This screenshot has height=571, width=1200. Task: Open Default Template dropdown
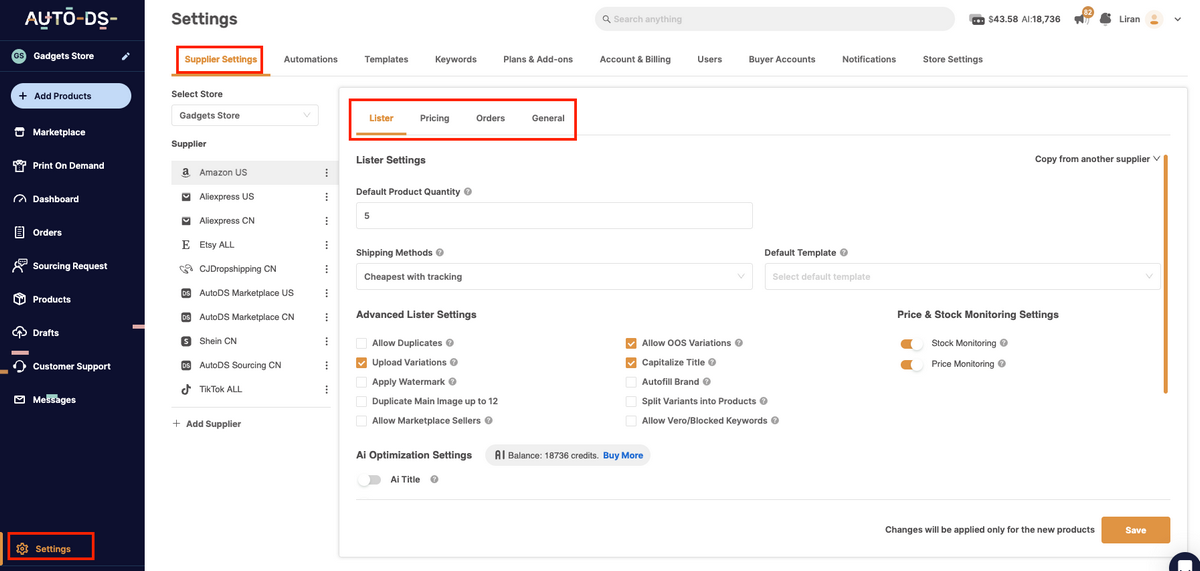pyautogui.click(x=962, y=277)
